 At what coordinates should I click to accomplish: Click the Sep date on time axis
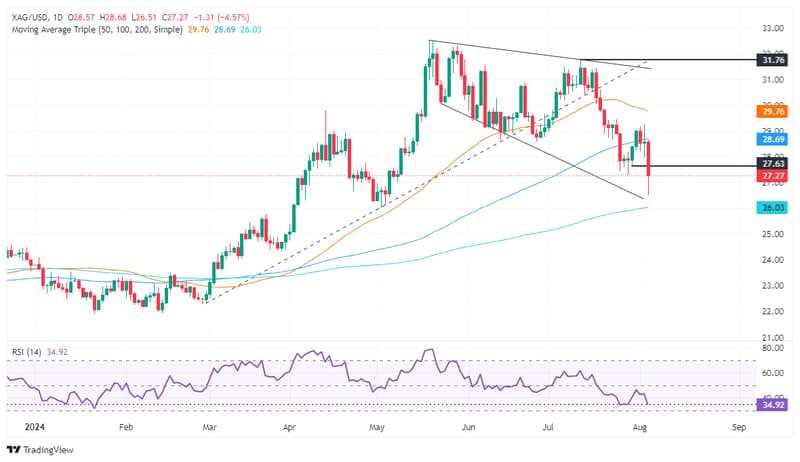[x=739, y=427]
